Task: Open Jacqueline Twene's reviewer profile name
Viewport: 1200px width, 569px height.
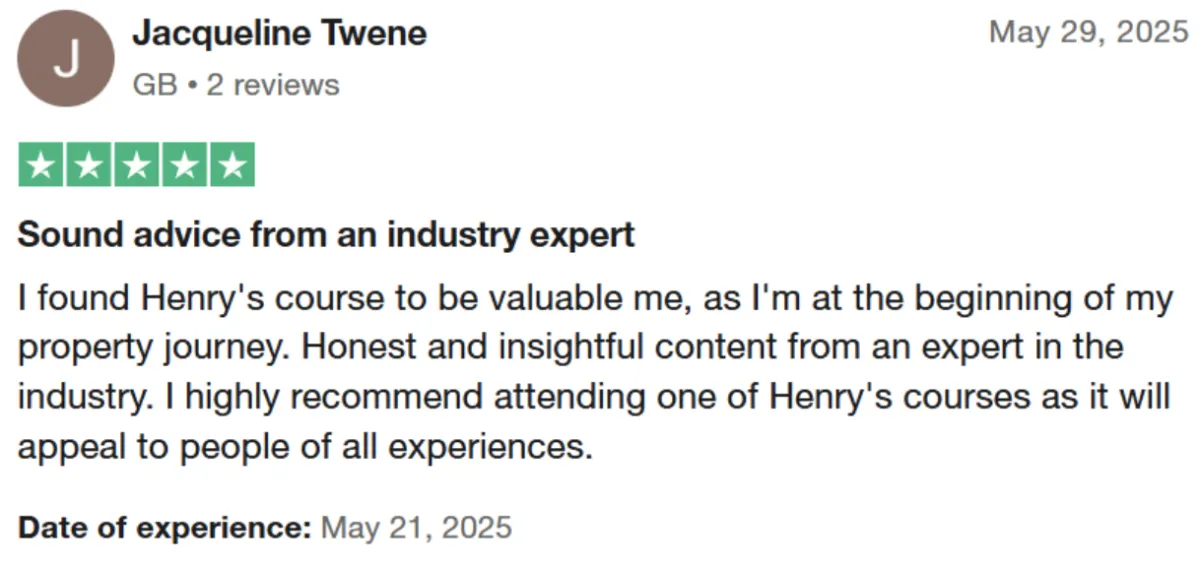Action: [279, 34]
